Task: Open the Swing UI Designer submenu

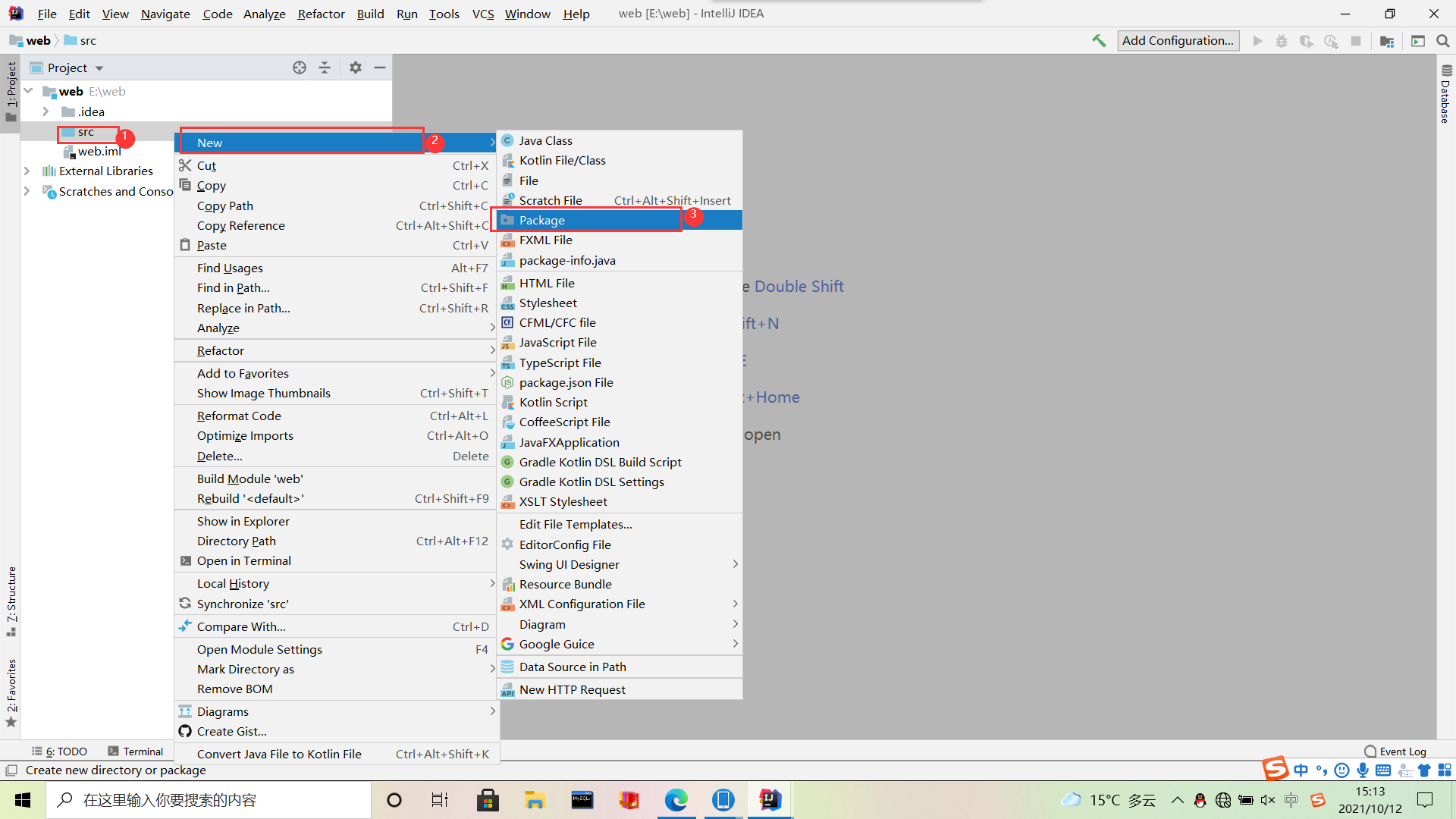Action: point(620,564)
